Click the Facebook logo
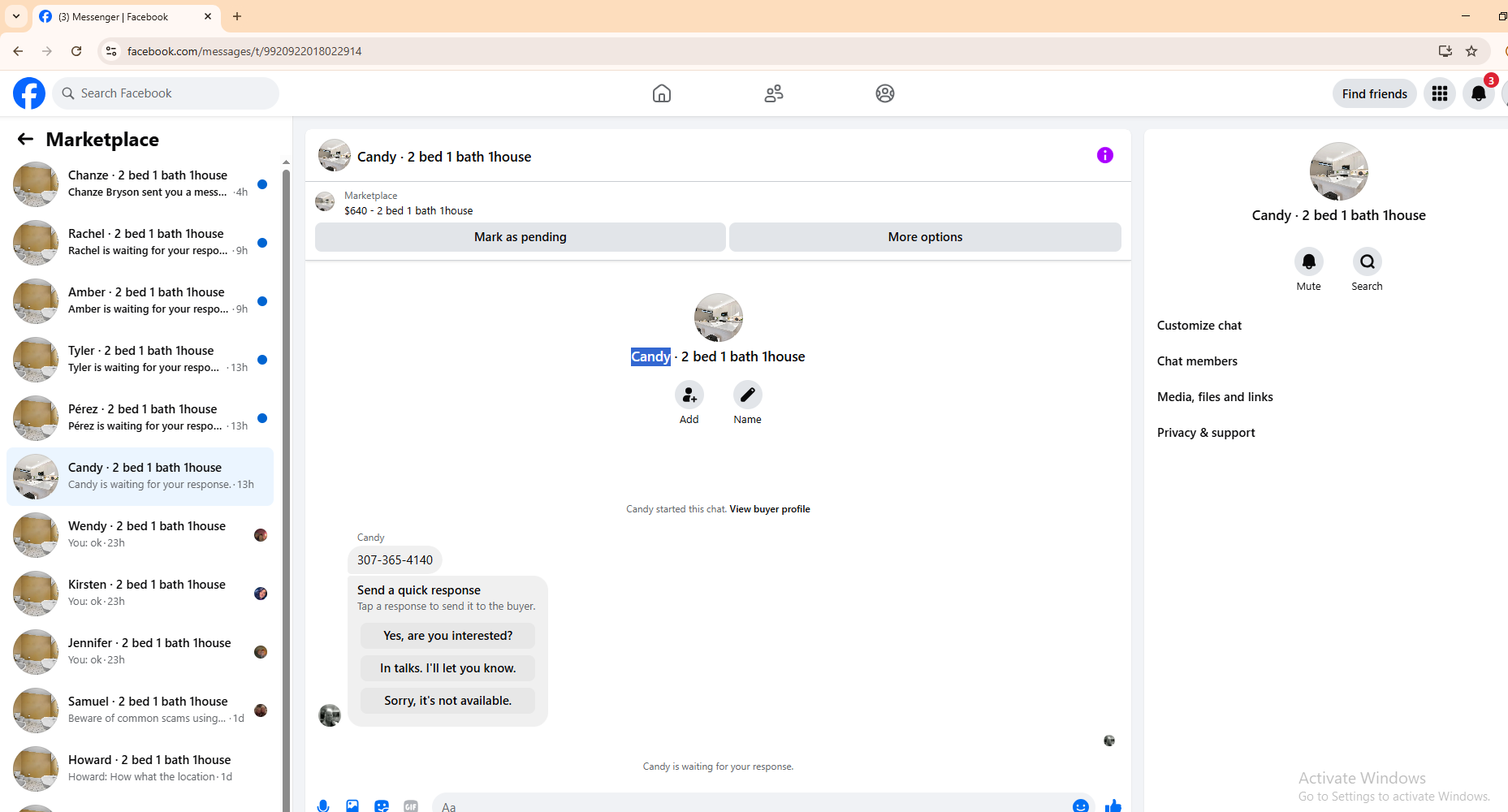The image size is (1508, 812). click(x=29, y=93)
